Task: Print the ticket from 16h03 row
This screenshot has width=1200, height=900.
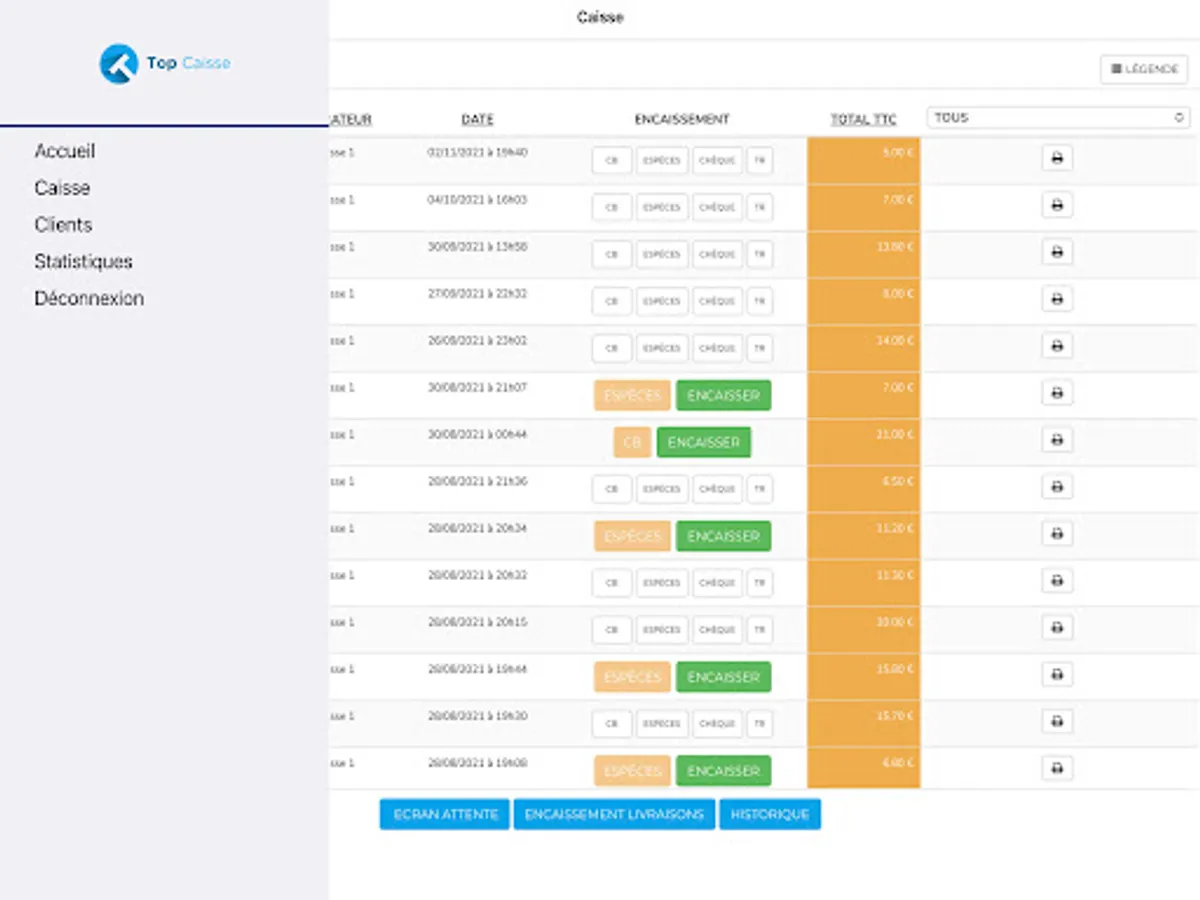Action: [1057, 205]
